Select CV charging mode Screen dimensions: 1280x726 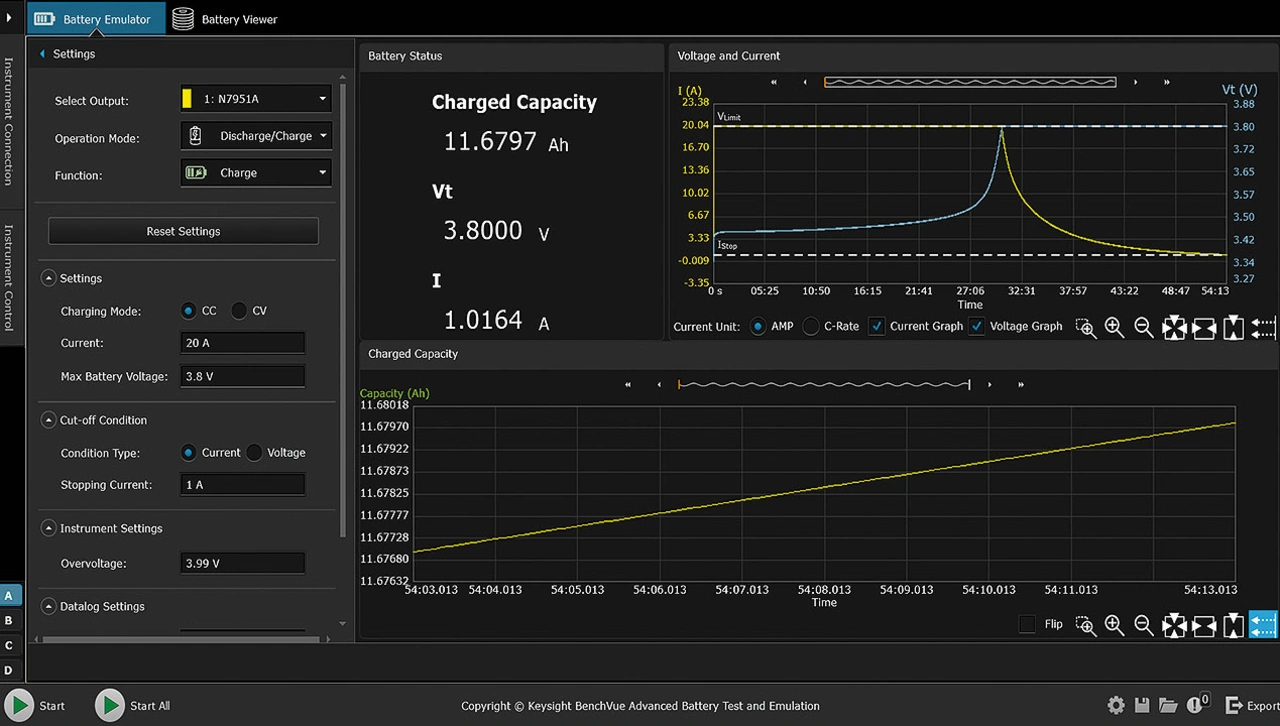(239, 311)
